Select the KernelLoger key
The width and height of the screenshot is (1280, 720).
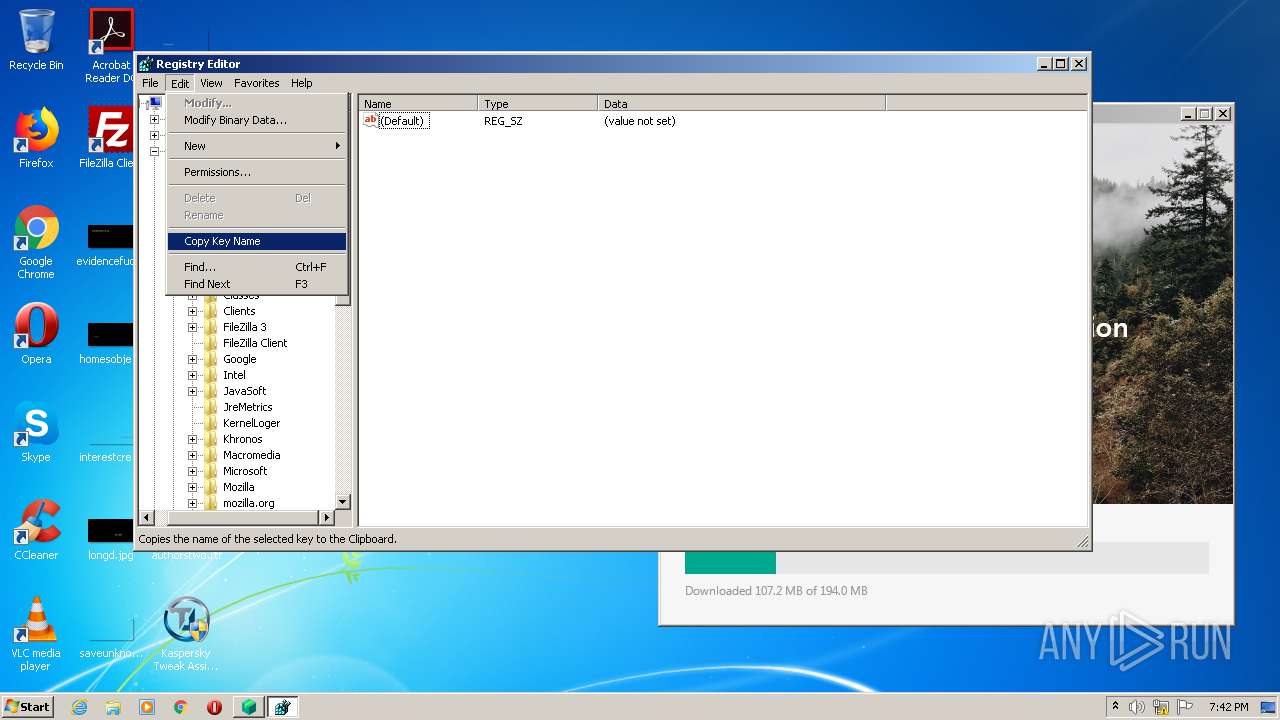[251, 423]
